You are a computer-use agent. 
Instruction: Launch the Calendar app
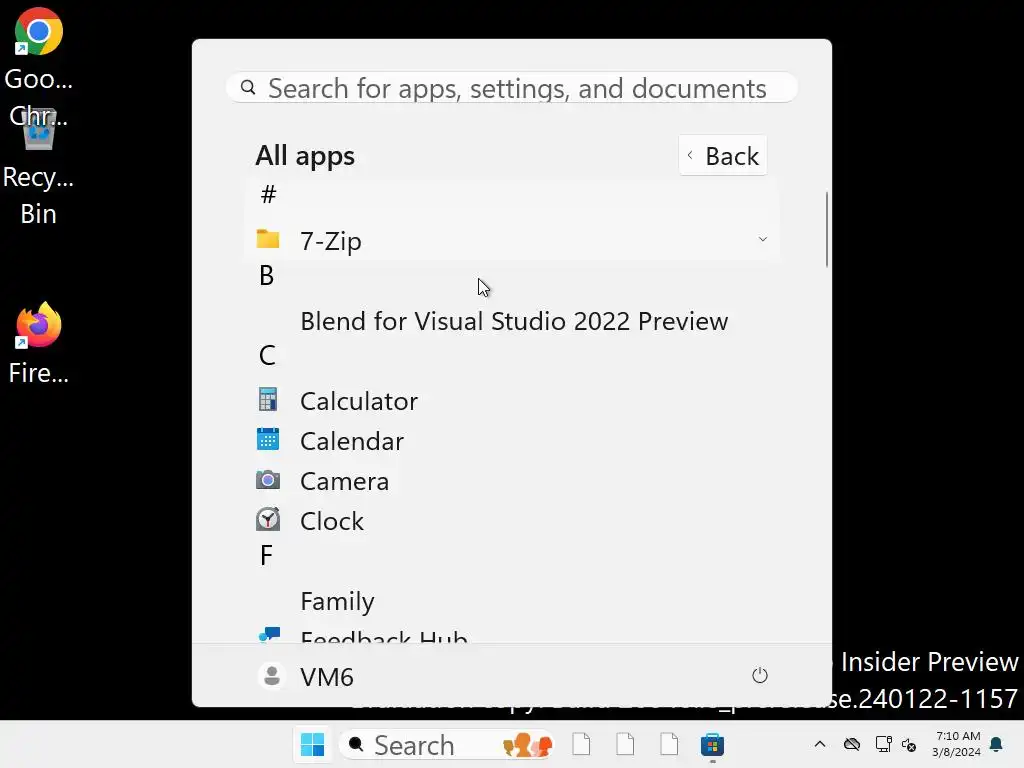(x=351, y=441)
